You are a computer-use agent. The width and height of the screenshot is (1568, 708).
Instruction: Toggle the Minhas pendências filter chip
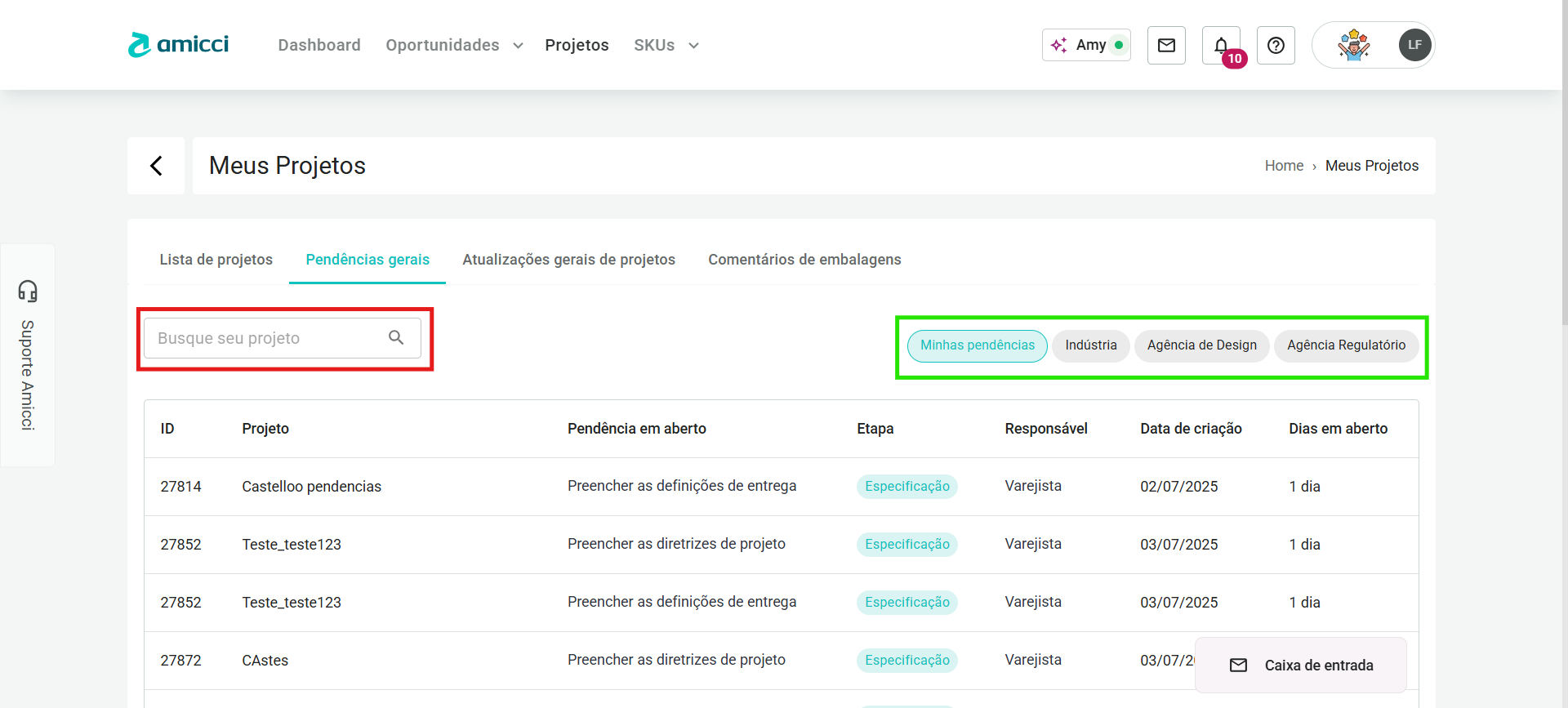coord(977,345)
